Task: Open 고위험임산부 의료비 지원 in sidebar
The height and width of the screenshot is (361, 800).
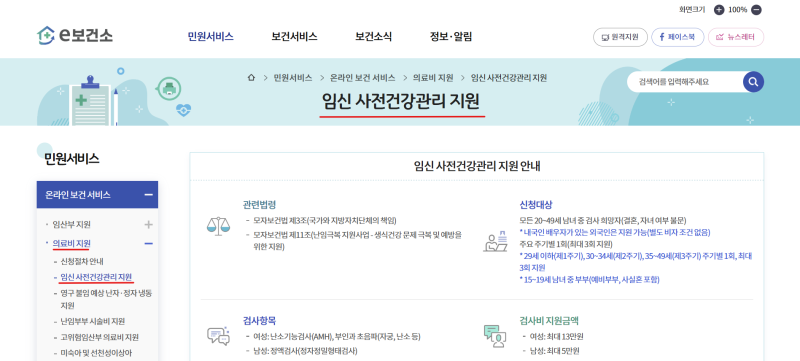Action: 99,337
